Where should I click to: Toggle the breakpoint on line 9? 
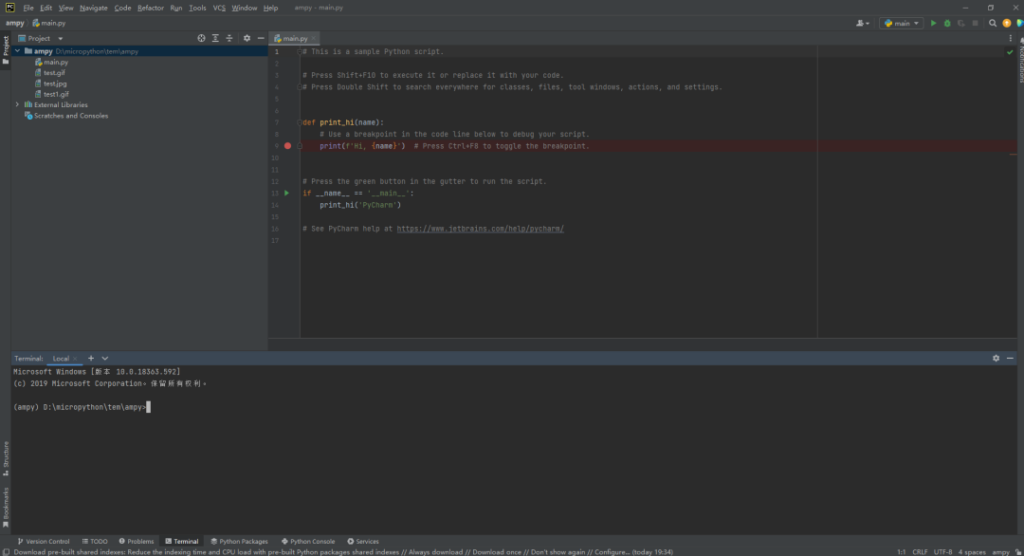pyautogui.click(x=287, y=146)
